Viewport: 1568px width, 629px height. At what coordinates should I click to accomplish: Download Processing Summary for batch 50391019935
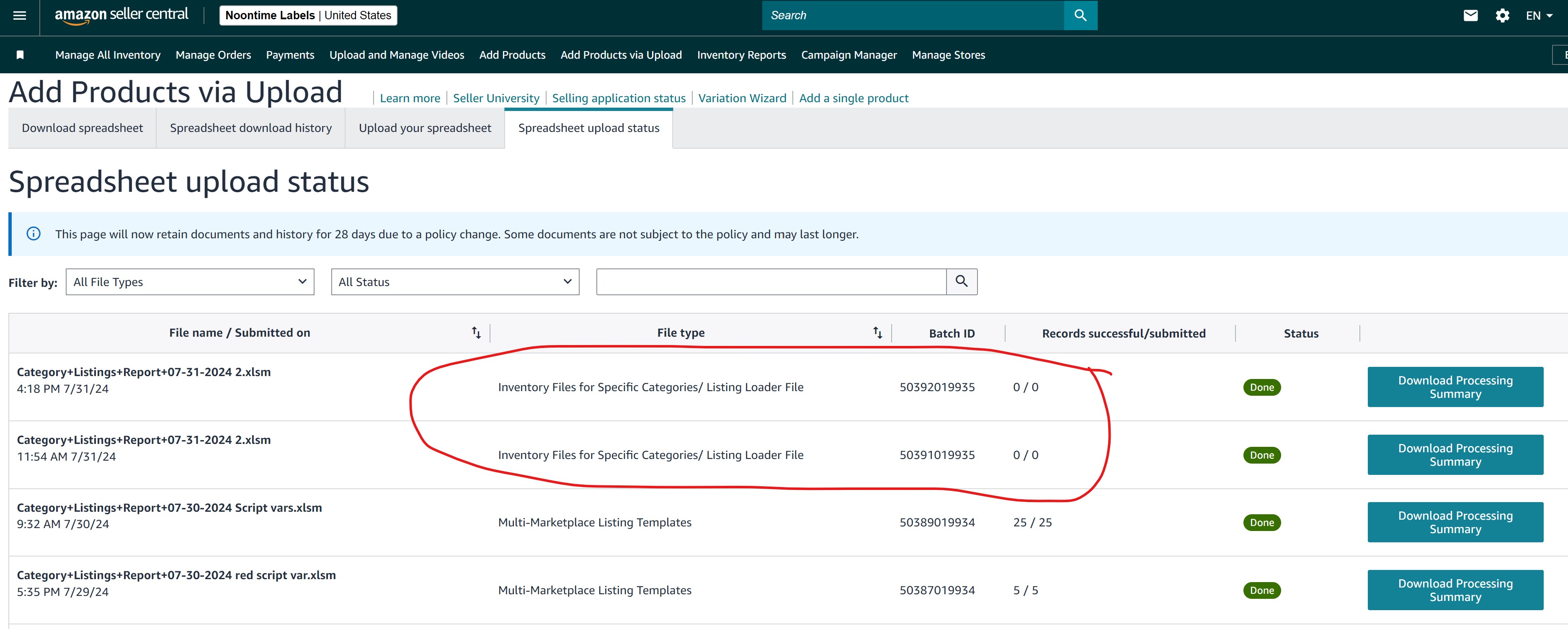click(1455, 454)
